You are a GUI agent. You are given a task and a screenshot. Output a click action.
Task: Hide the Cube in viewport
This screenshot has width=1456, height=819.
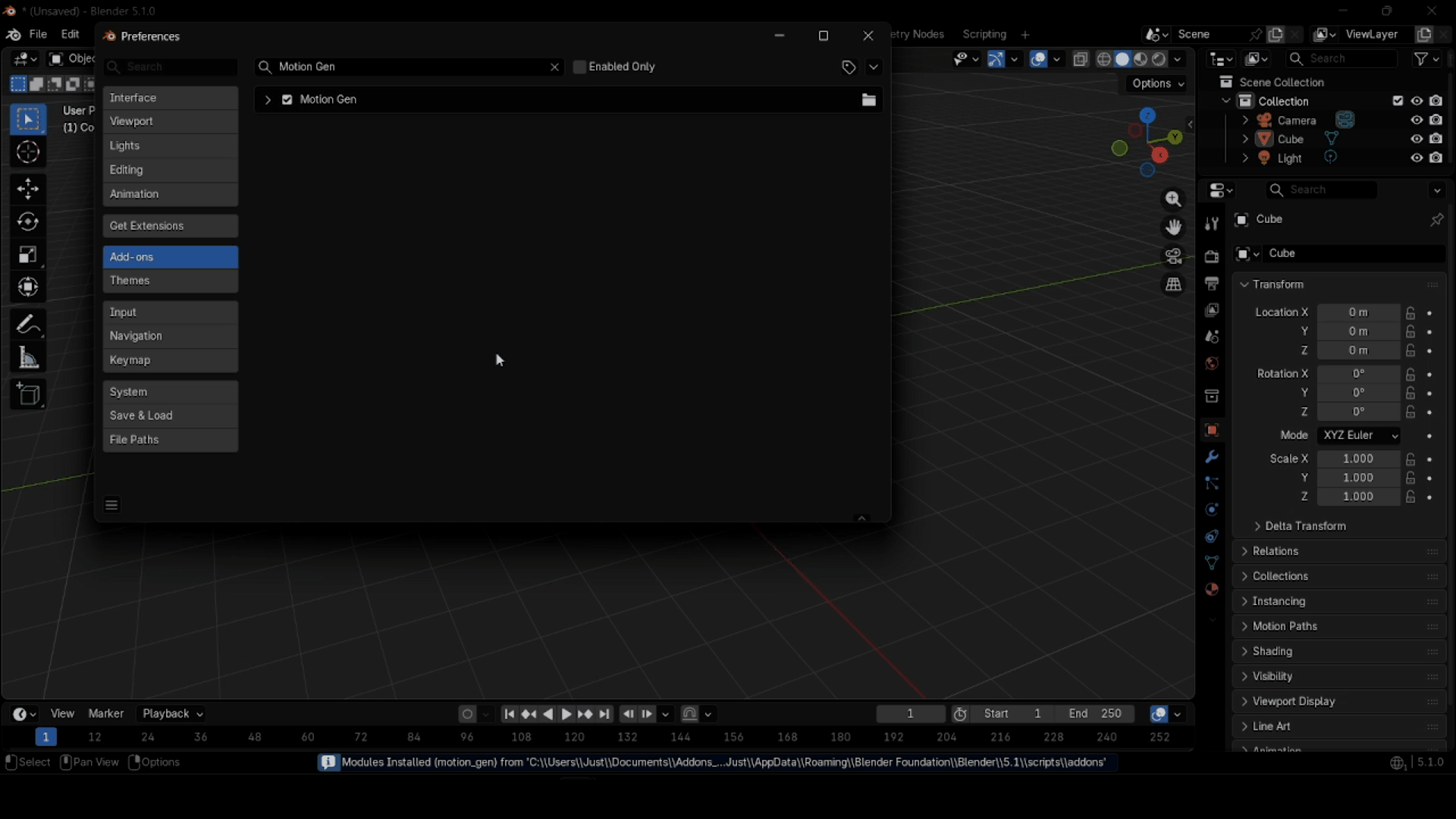pyautogui.click(x=1417, y=140)
